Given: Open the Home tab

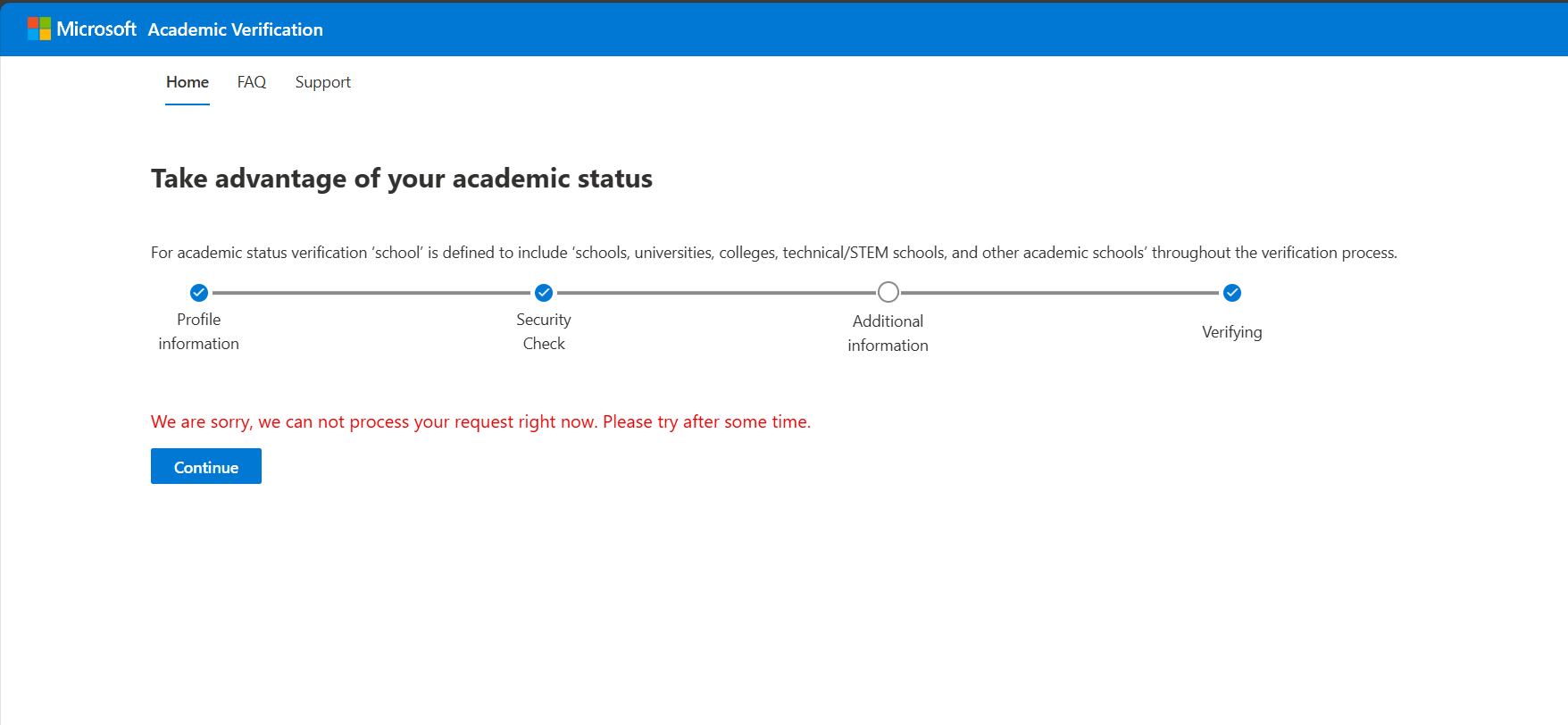Looking at the screenshot, I should tap(188, 82).
